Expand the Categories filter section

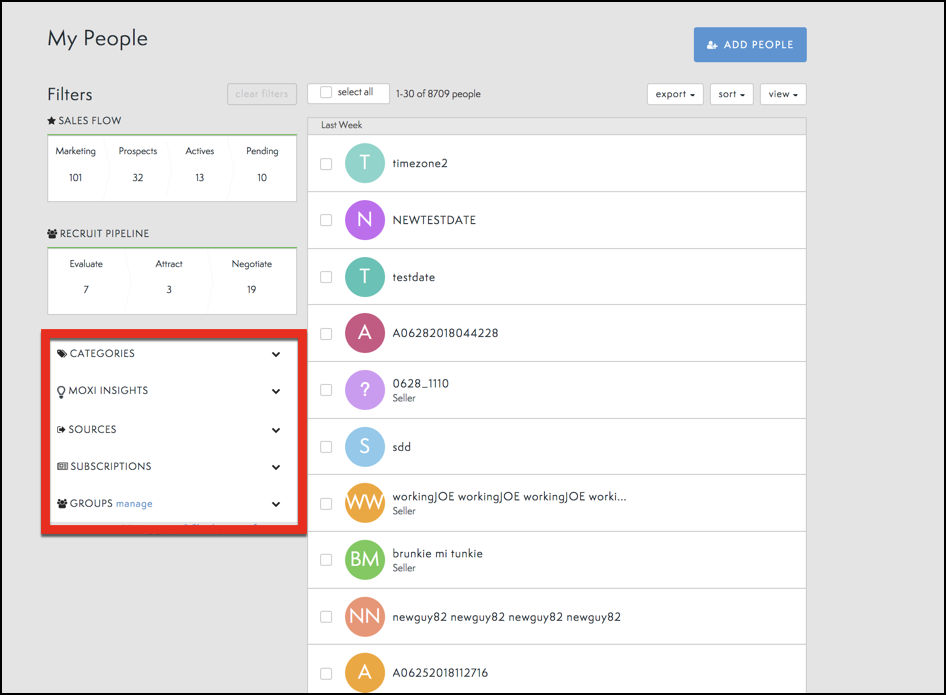pyautogui.click(x=276, y=354)
